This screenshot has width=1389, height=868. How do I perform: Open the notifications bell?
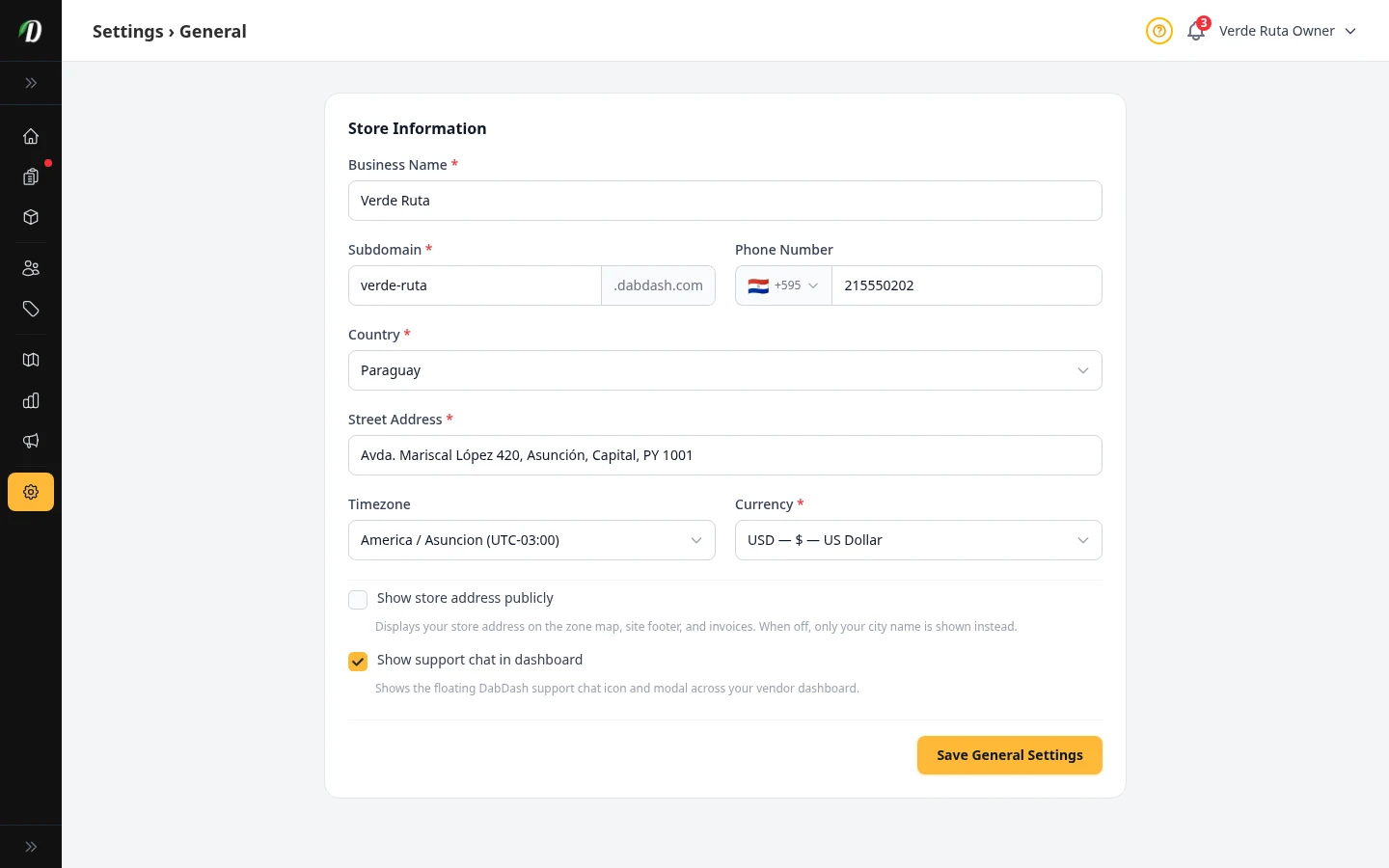[x=1196, y=31]
